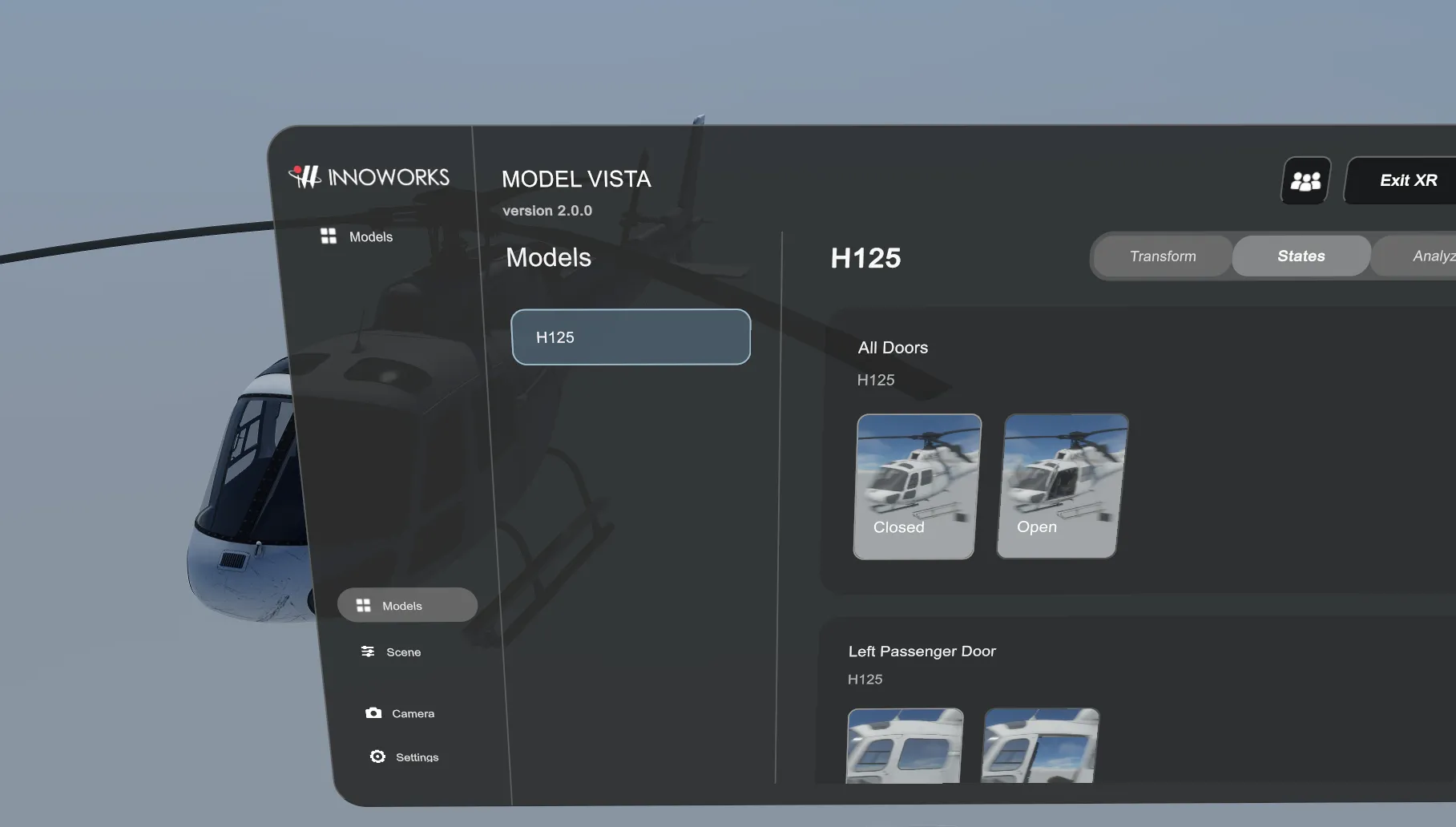1456x827 pixels.
Task: Choose open Left Passenger Door thumbnail
Action: [1041, 746]
